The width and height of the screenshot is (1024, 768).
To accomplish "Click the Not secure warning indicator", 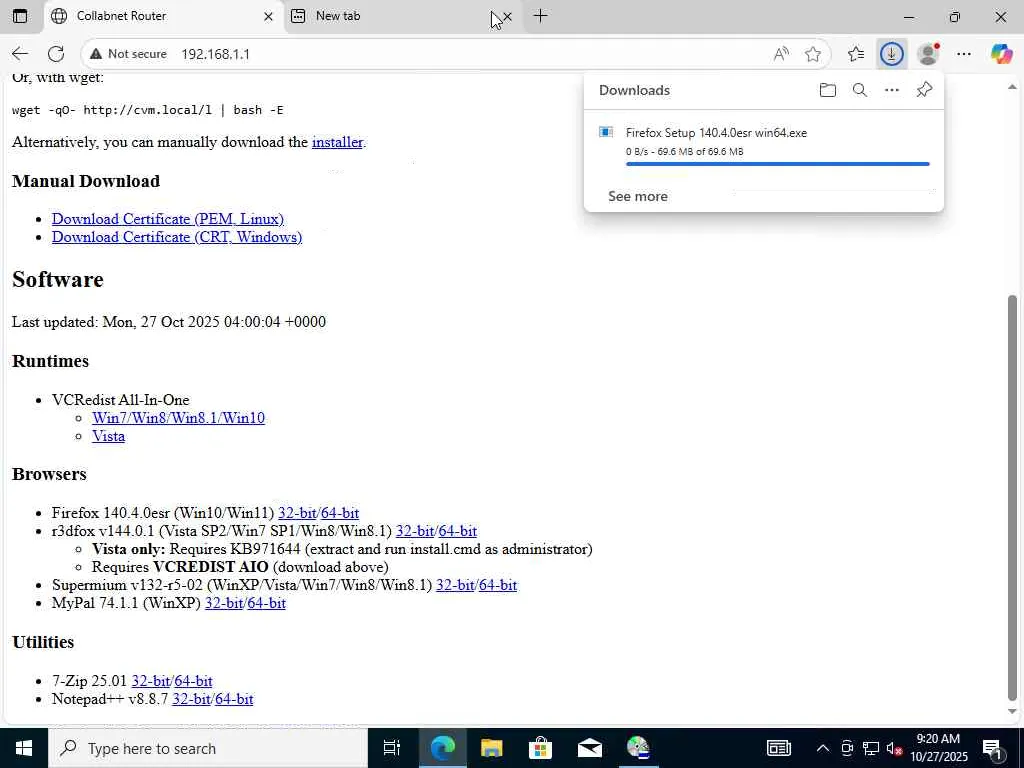I will pyautogui.click(x=129, y=54).
